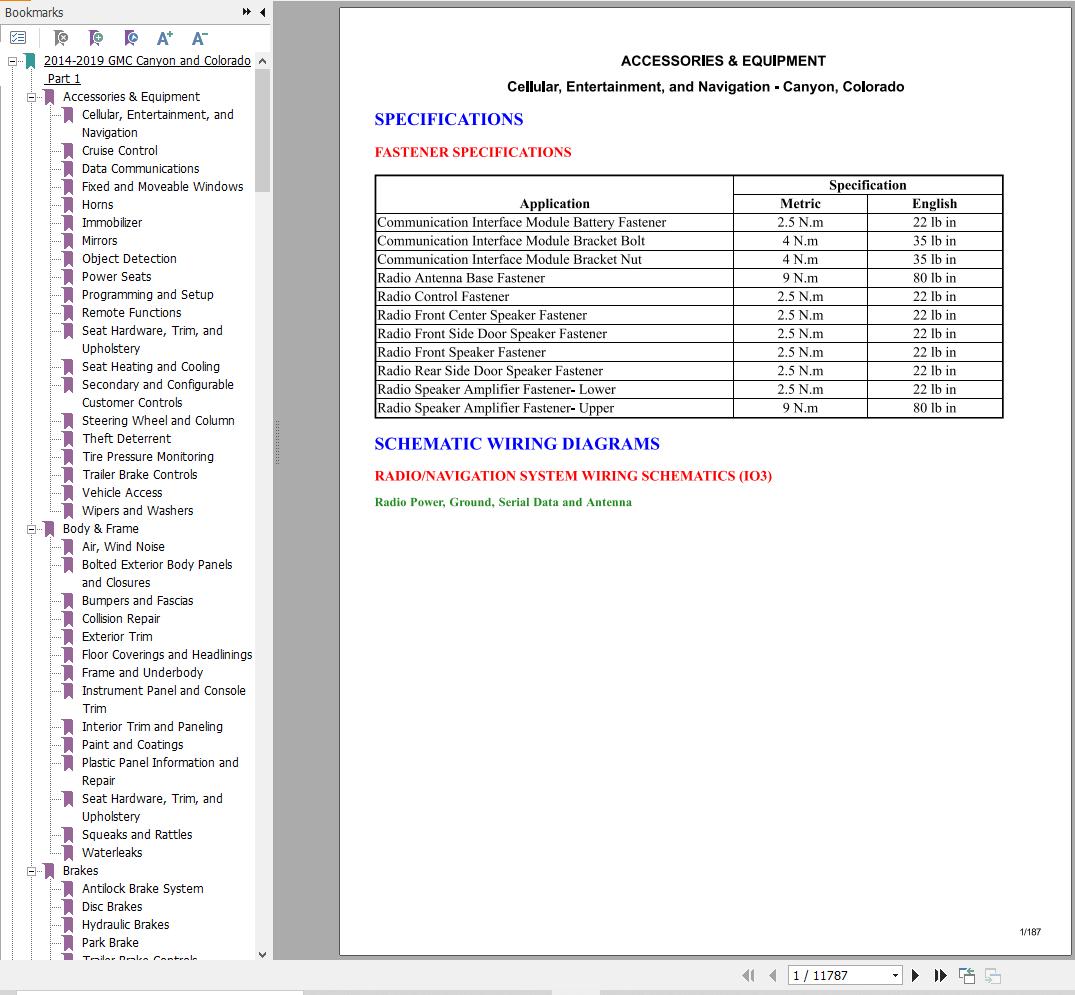Go to the previous page

pyautogui.click(x=773, y=975)
